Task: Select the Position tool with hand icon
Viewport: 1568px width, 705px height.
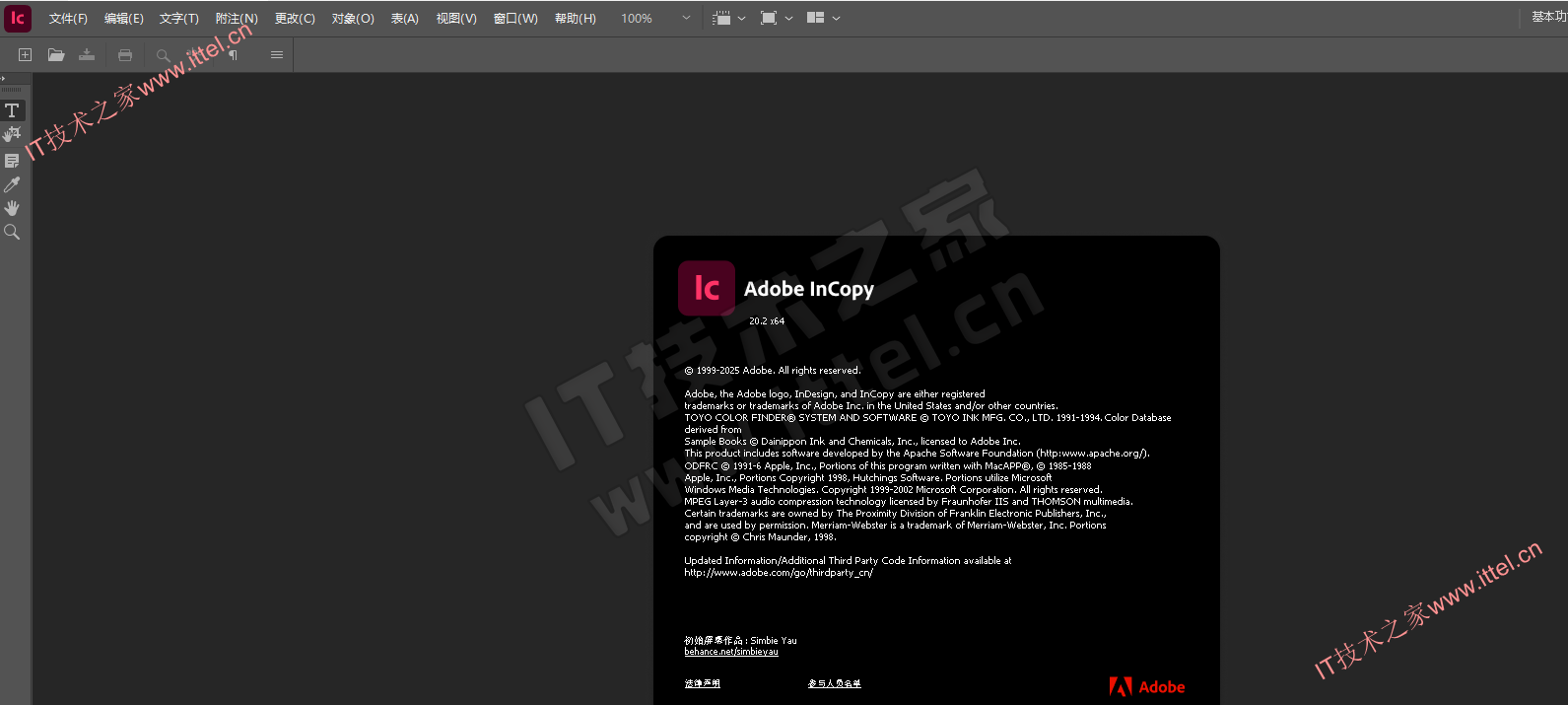Action: tap(12, 134)
